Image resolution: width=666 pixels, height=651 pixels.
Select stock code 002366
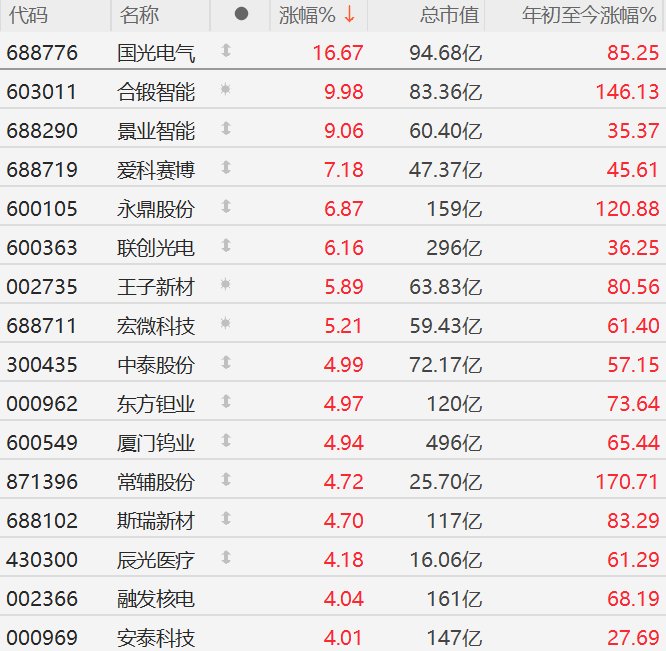tap(42, 599)
